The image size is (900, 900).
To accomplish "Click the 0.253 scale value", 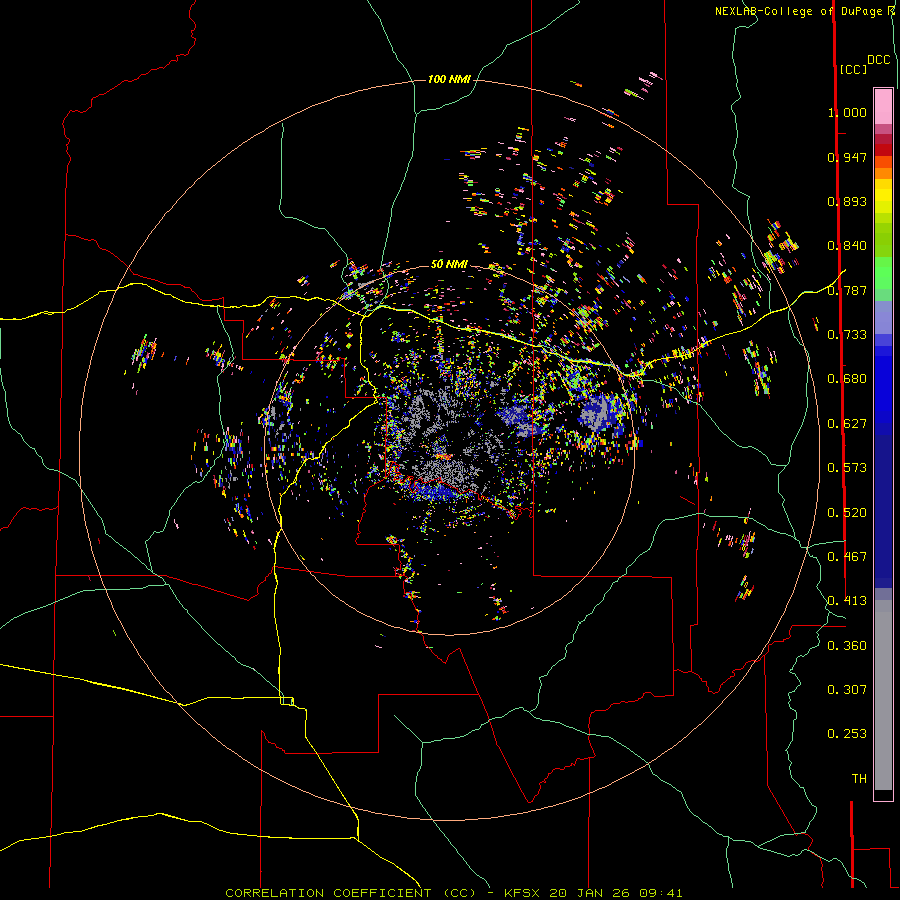I will (847, 734).
